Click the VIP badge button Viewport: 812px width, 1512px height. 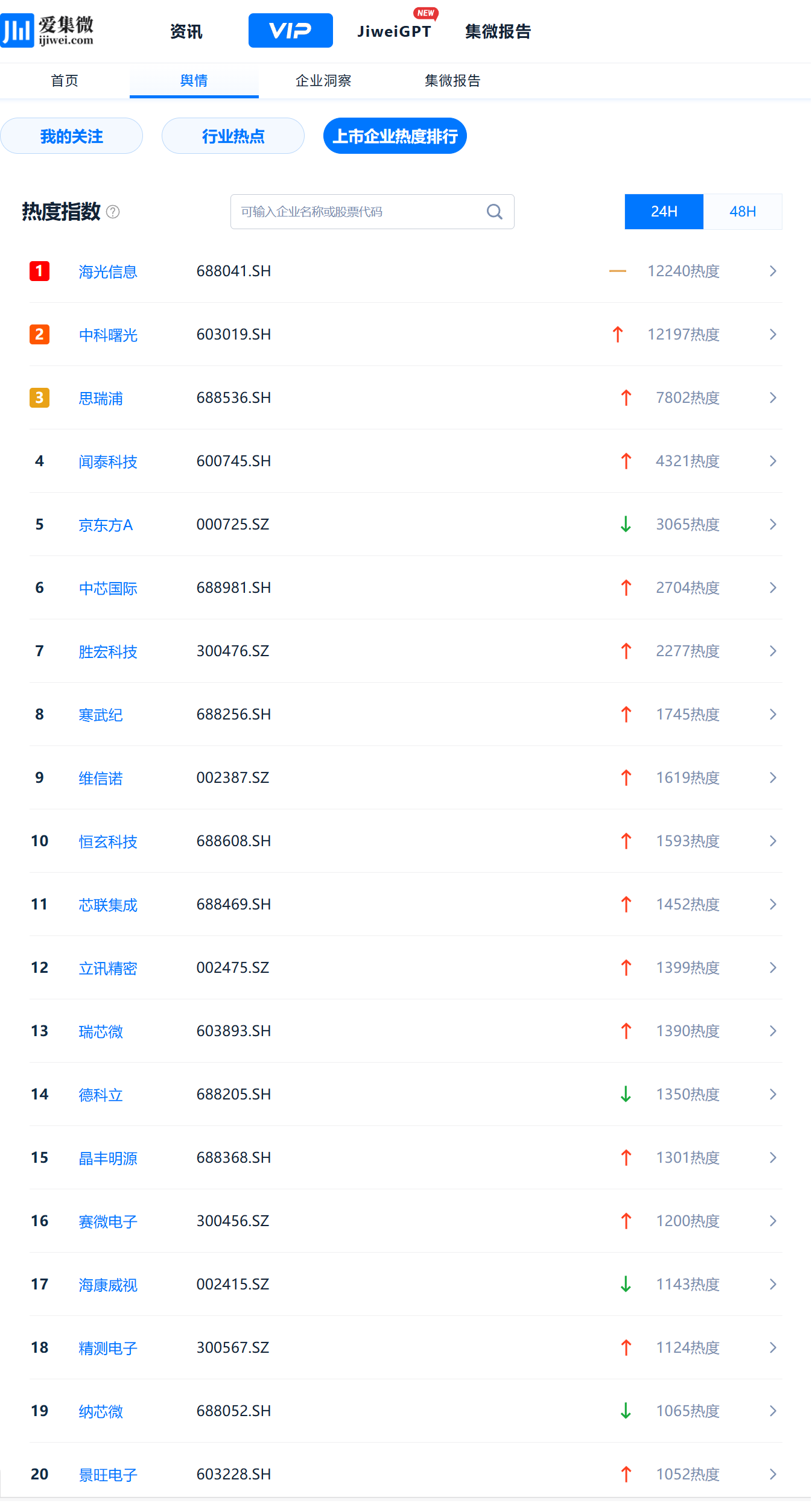pyautogui.click(x=290, y=31)
